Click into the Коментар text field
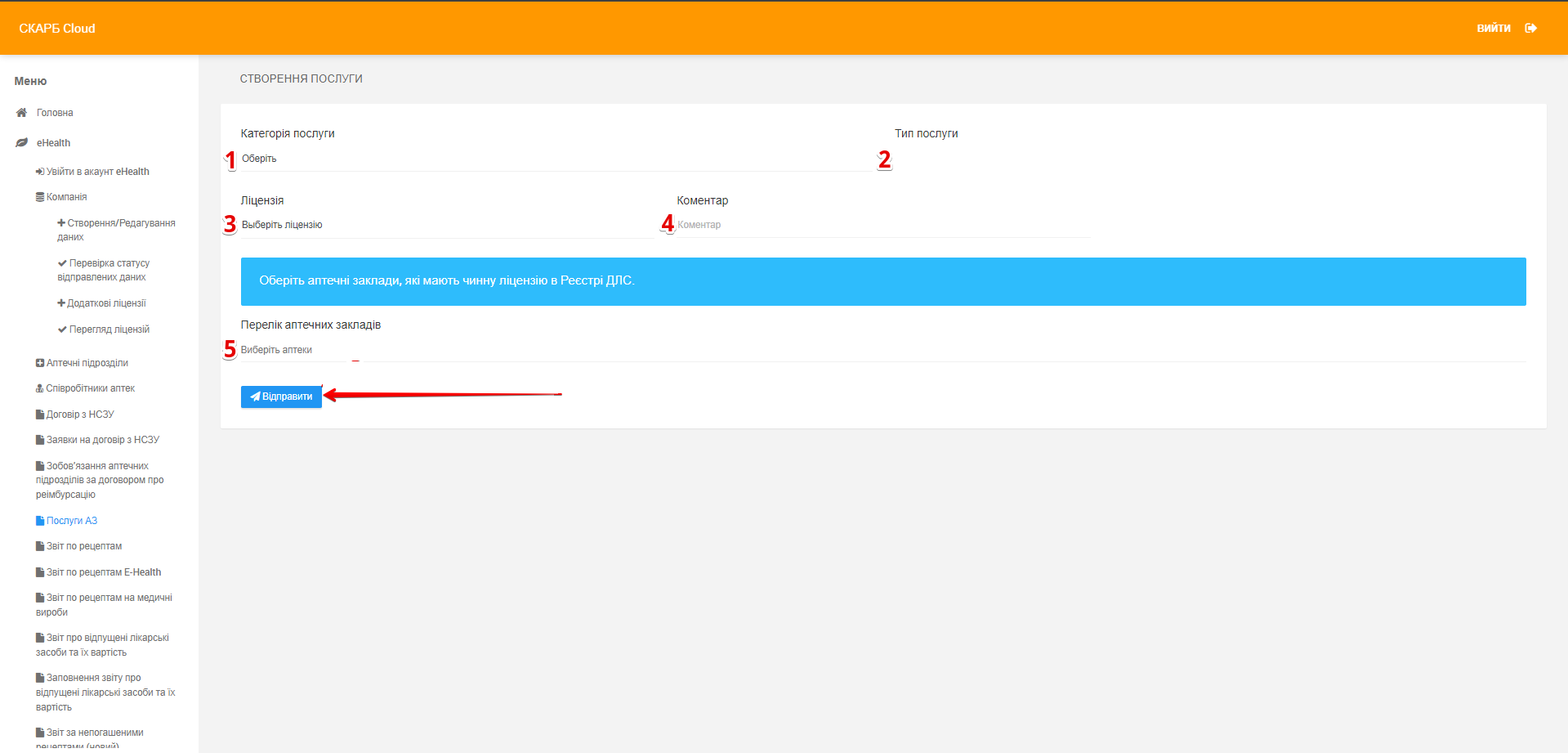 [882, 225]
